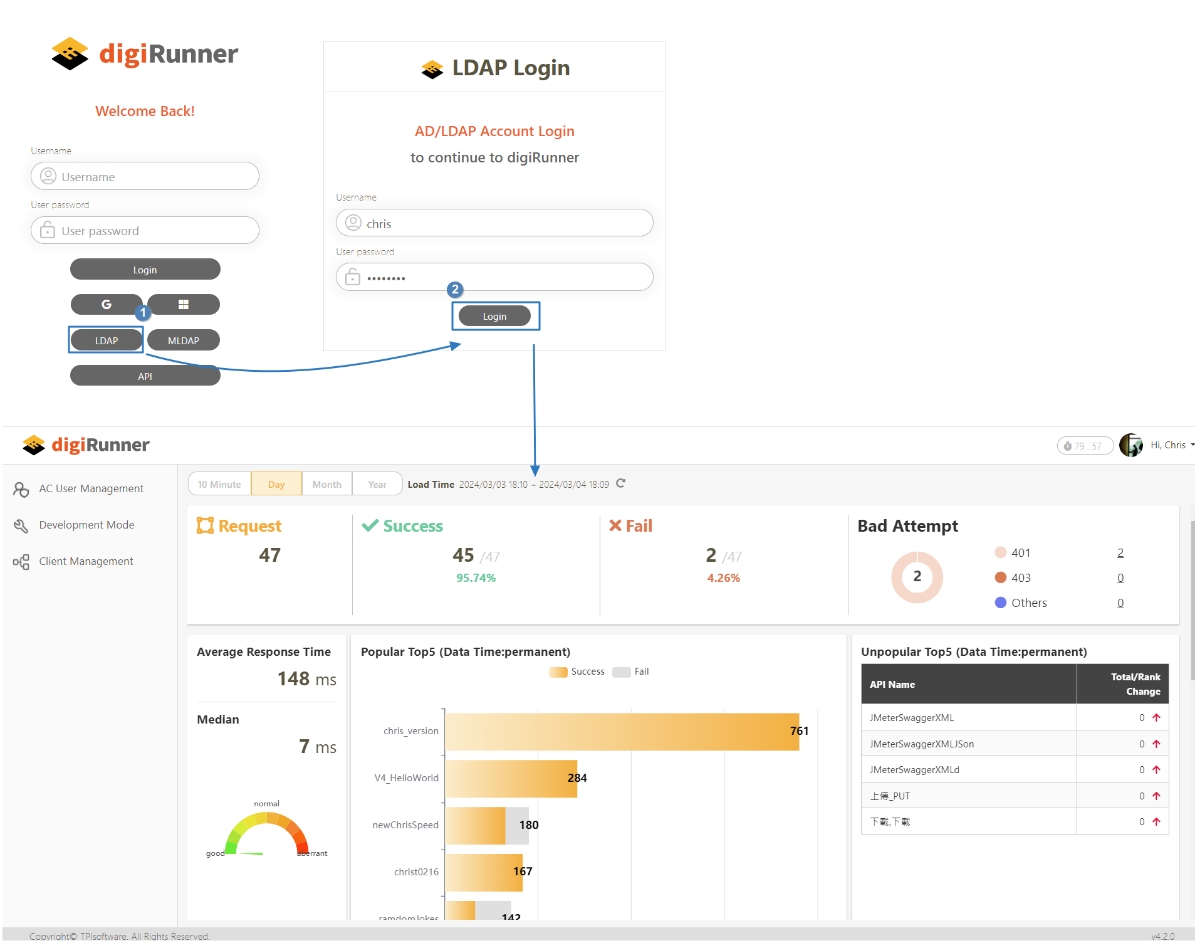Screen dimensions: 1195x943
Task: Click the Client Management sidebar icon
Action: point(21,562)
